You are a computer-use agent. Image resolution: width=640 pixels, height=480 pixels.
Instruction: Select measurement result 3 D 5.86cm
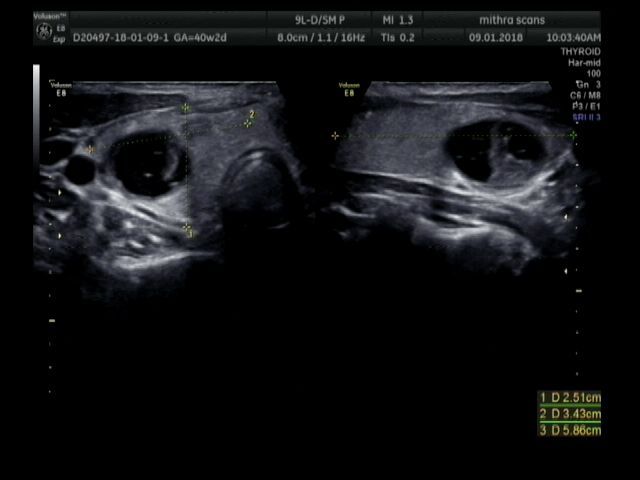570,428
